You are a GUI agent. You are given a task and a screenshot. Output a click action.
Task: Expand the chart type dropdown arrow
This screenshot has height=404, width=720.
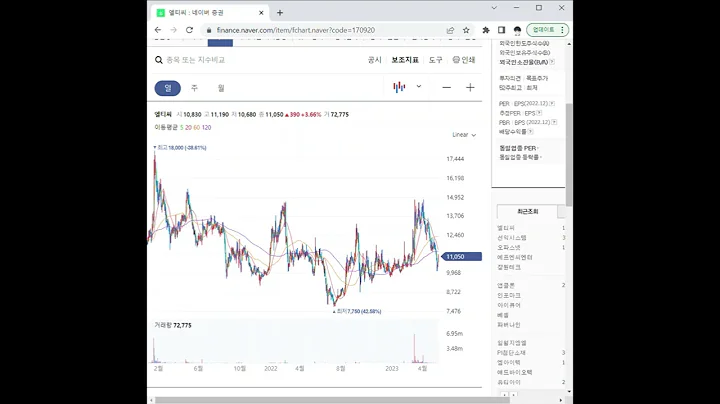pyautogui.click(x=419, y=86)
